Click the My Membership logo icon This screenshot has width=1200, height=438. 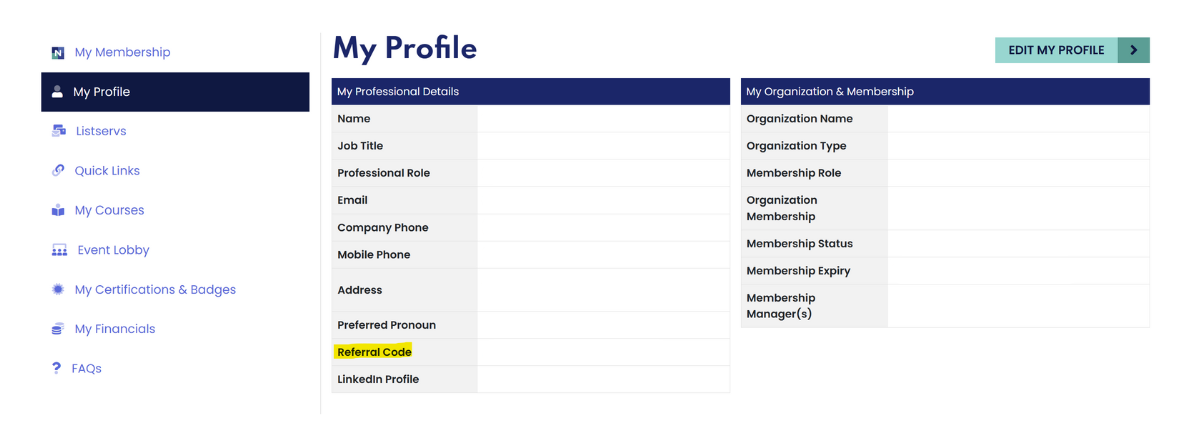(58, 53)
